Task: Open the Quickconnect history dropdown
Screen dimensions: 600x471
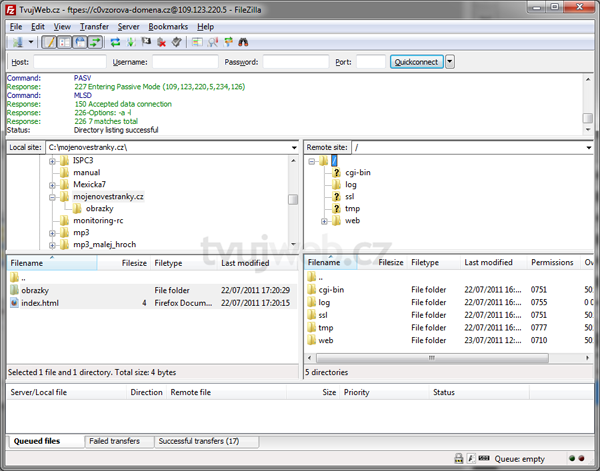Action: point(450,62)
